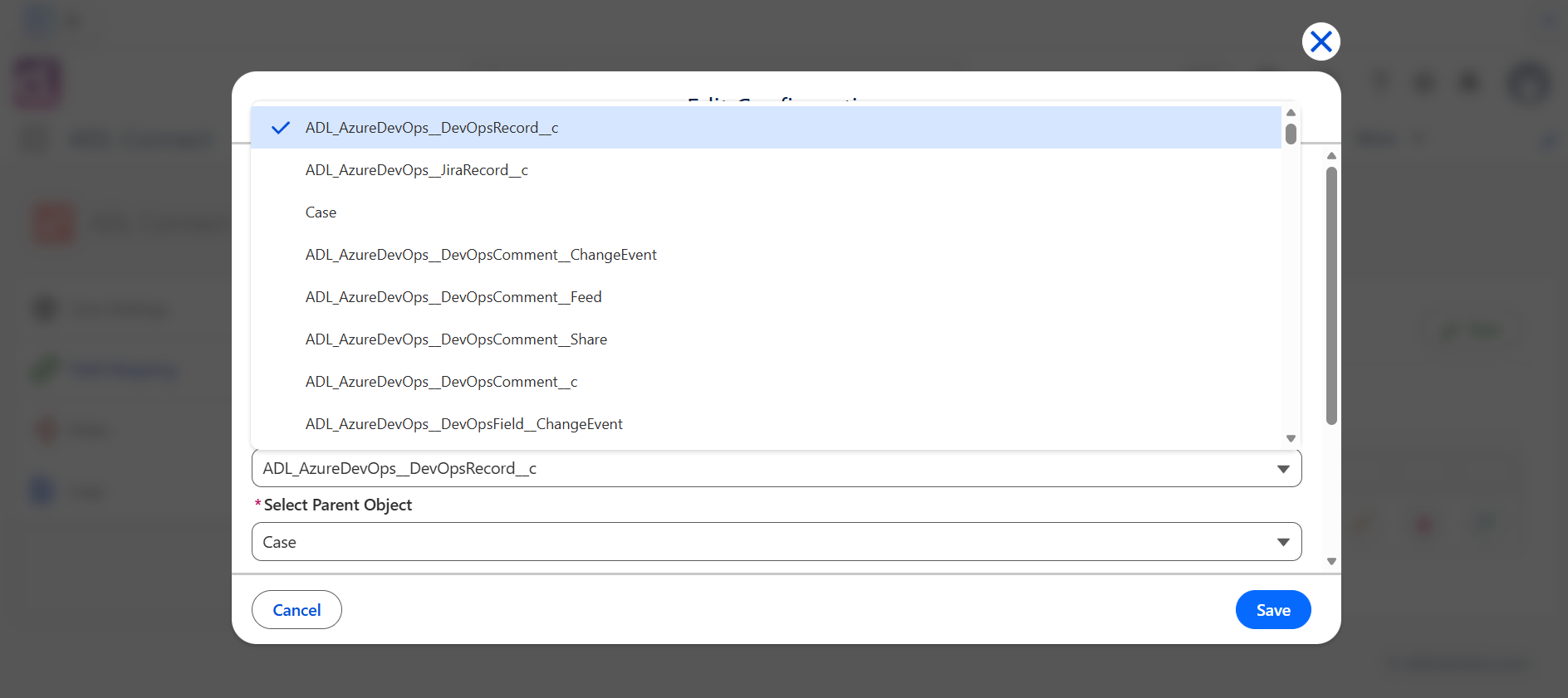Select ADL_AzureDevOps__DevOpsField__ChangeEvent option
The width and height of the screenshot is (1568, 698).
[766, 424]
